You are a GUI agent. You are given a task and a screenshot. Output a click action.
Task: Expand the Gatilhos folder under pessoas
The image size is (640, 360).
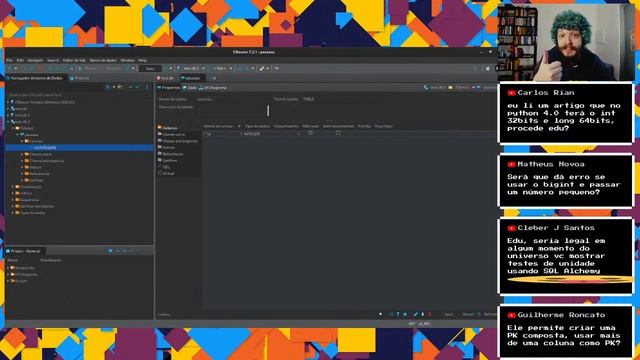coord(22,180)
